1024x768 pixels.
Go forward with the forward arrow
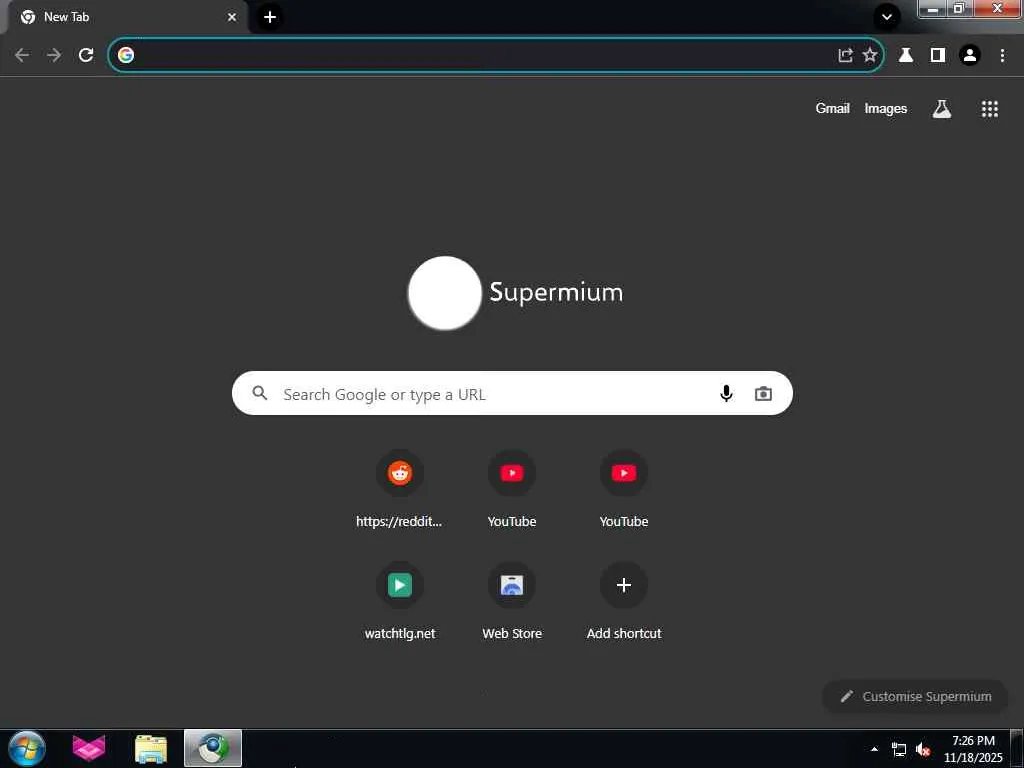[x=54, y=55]
